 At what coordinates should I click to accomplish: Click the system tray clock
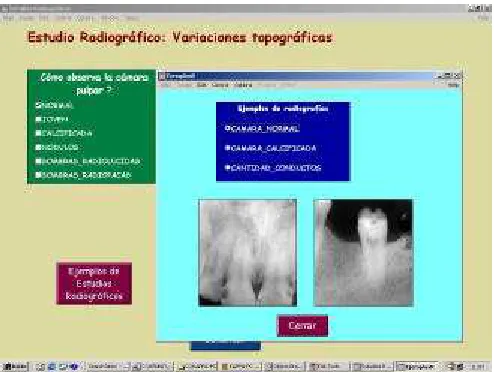click(478, 367)
